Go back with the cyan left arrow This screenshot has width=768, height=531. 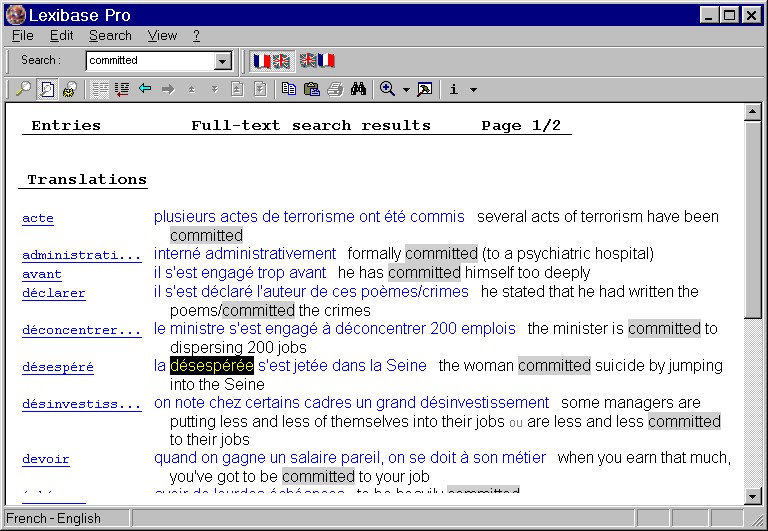pyautogui.click(x=145, y=89)
